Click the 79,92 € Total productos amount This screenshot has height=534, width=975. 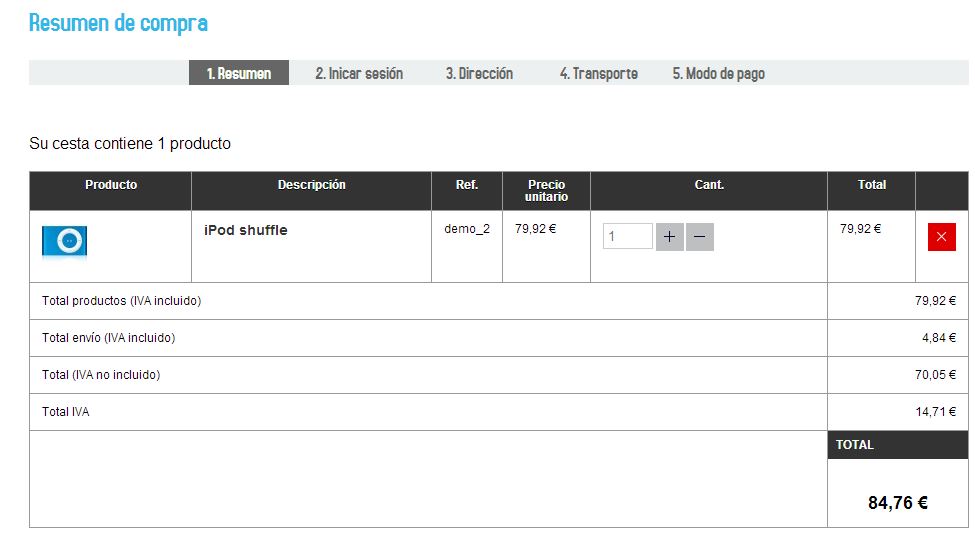(935, 301)
